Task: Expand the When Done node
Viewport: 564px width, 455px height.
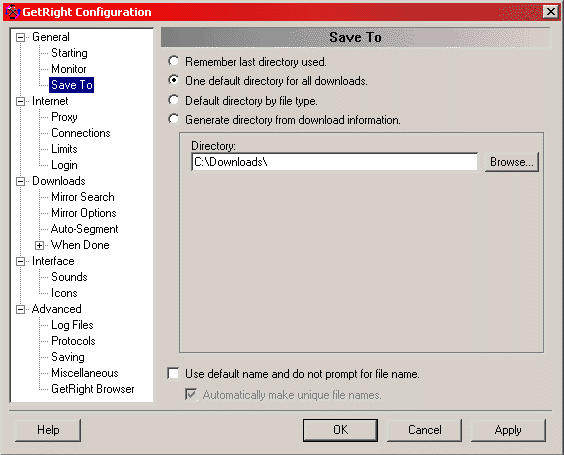Action: click(40, 246)
